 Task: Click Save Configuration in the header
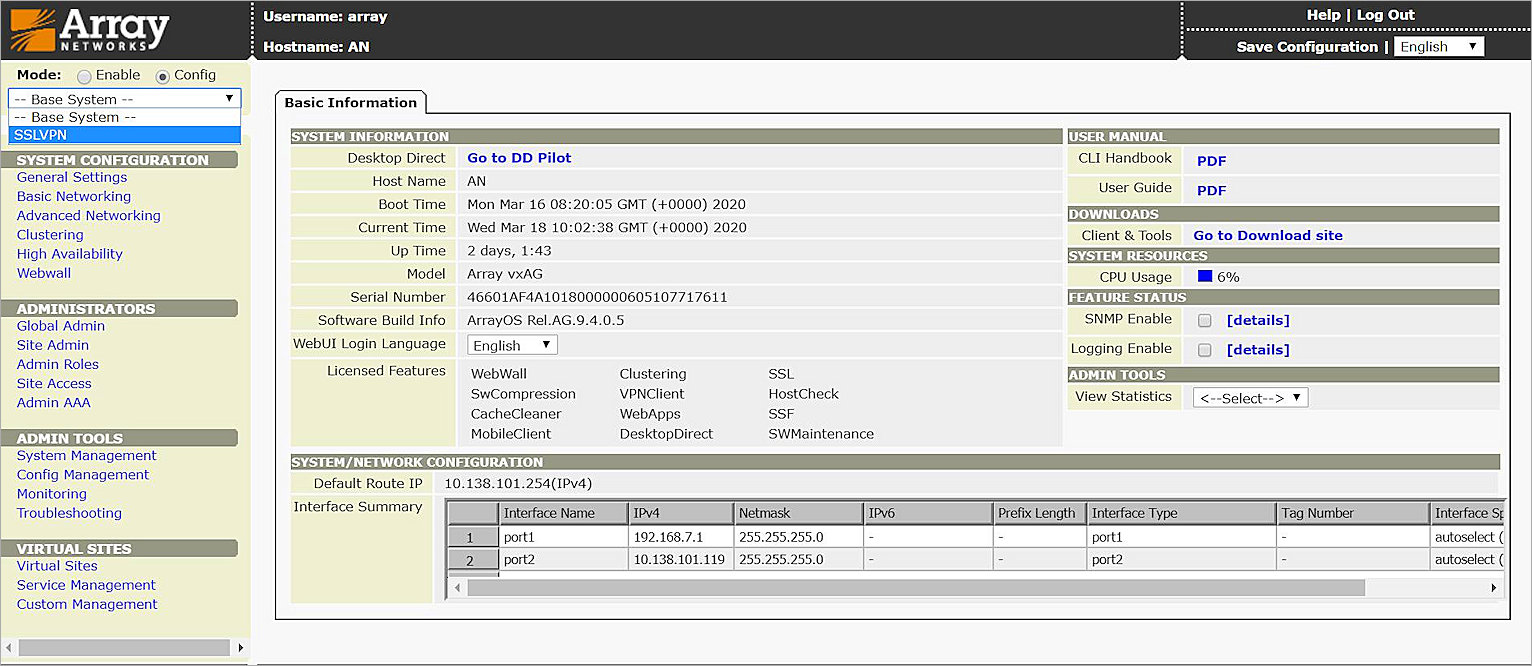pos(1306,47)
